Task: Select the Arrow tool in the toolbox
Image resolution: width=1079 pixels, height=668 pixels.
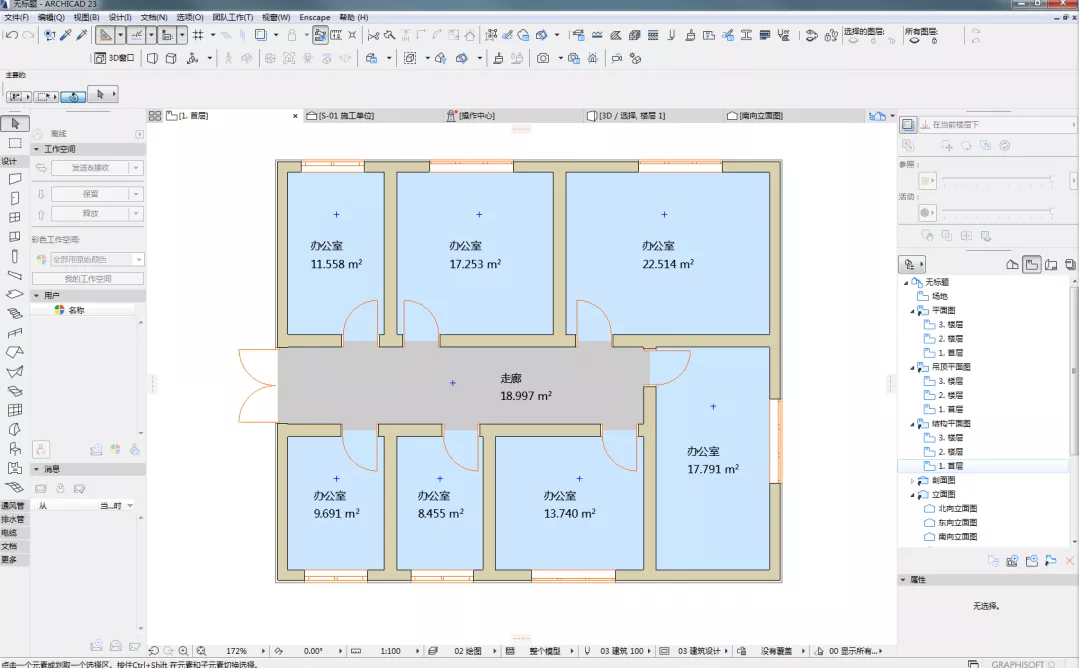Action: tap(14, 123)
